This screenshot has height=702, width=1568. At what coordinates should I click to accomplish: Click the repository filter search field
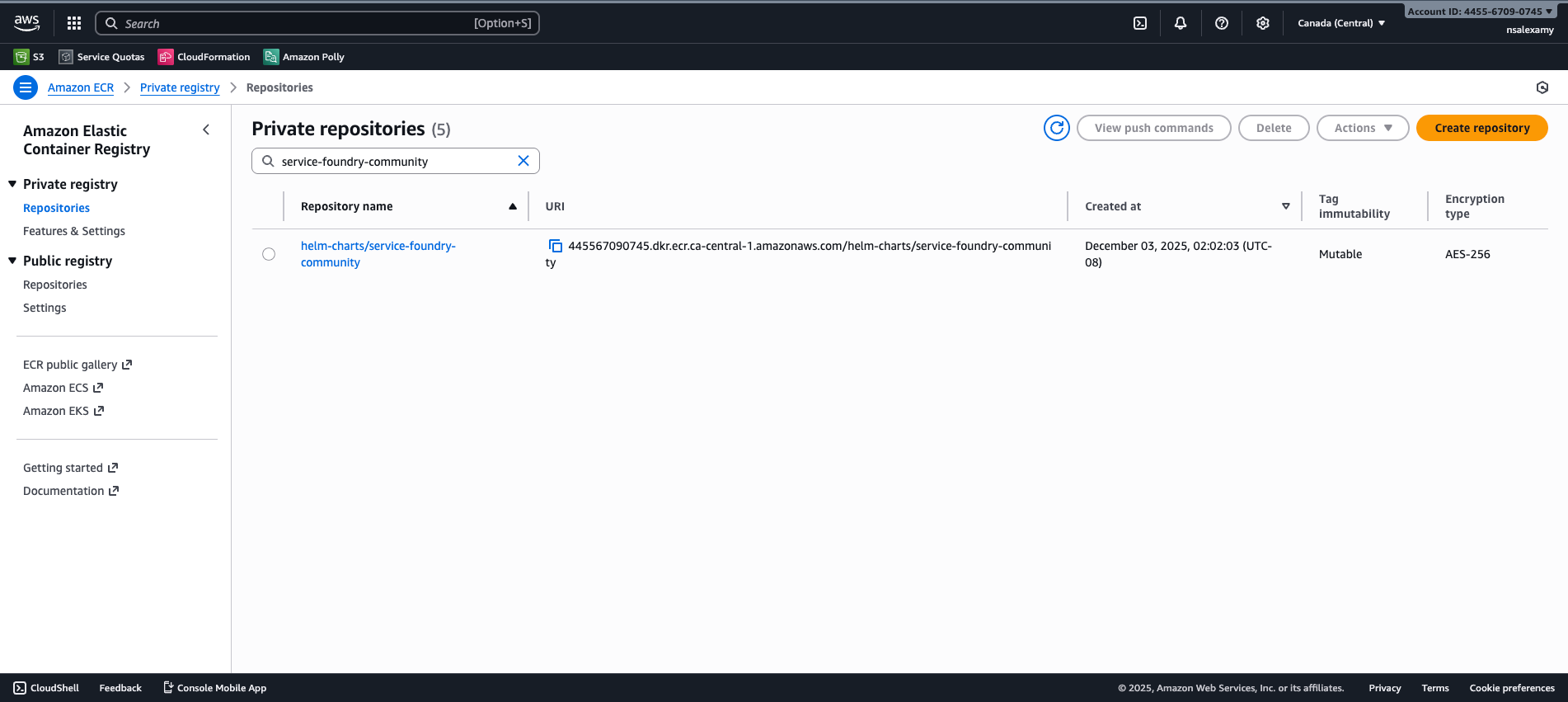[x=396, y=161]
